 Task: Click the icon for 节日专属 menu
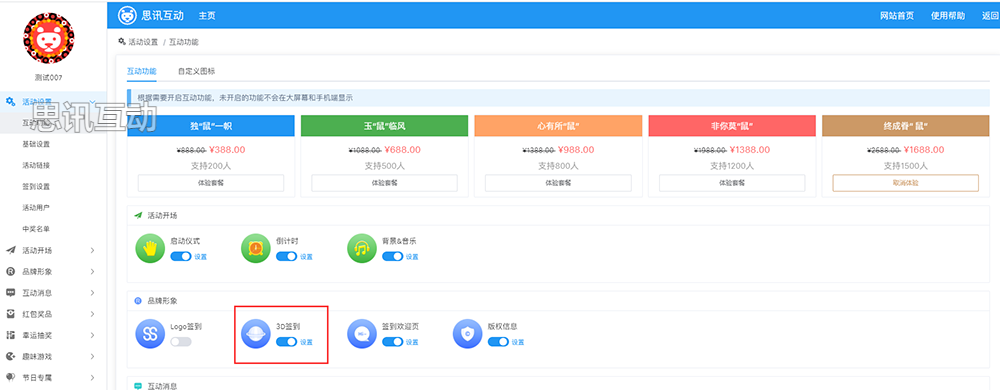[10, 377]
